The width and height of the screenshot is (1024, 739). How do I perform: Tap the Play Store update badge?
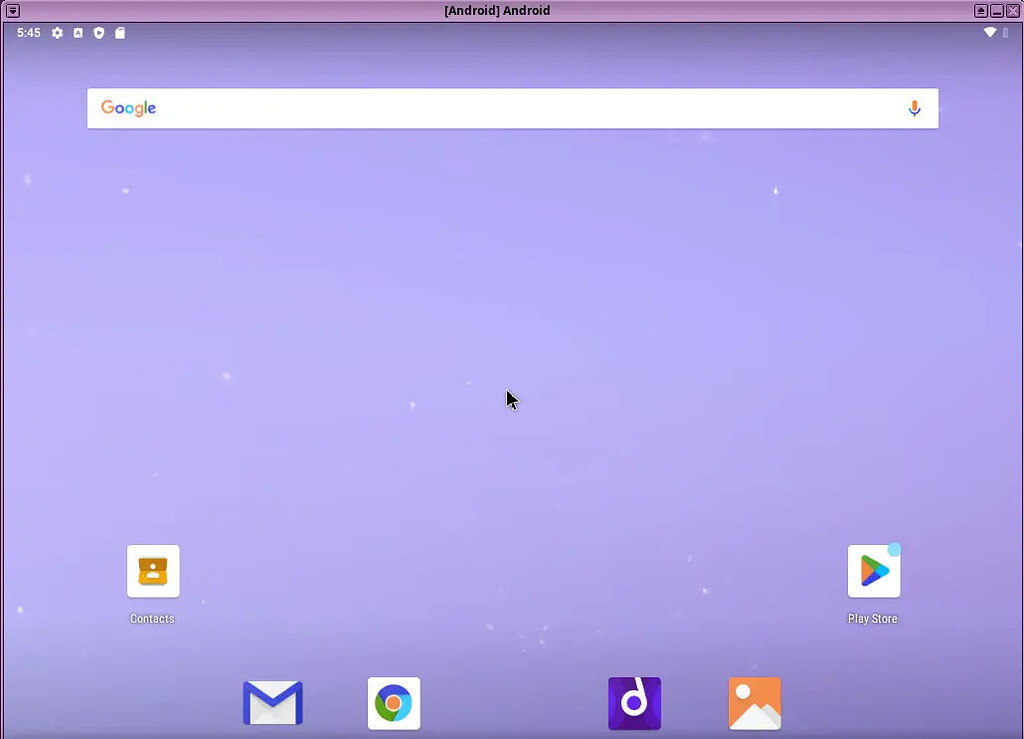(x=891, y=549)
